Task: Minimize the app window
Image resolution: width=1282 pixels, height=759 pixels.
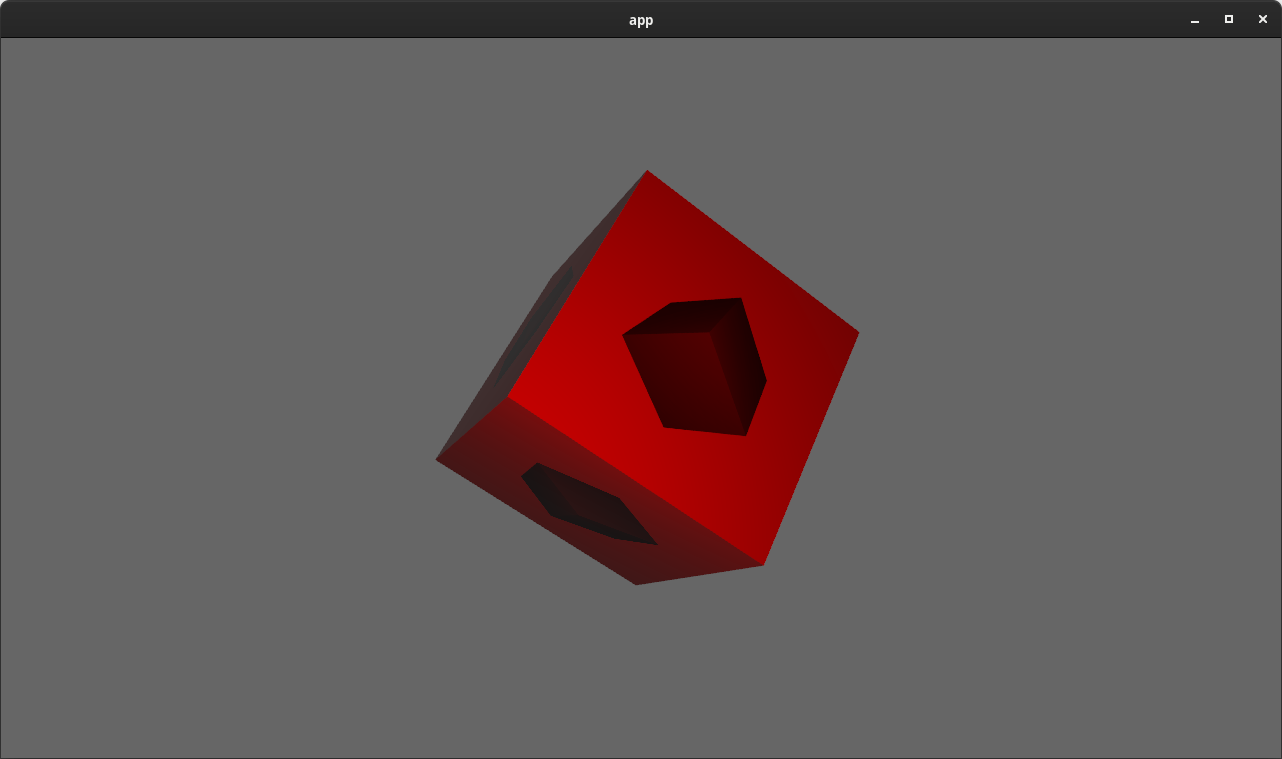Action: [1195, 19]
